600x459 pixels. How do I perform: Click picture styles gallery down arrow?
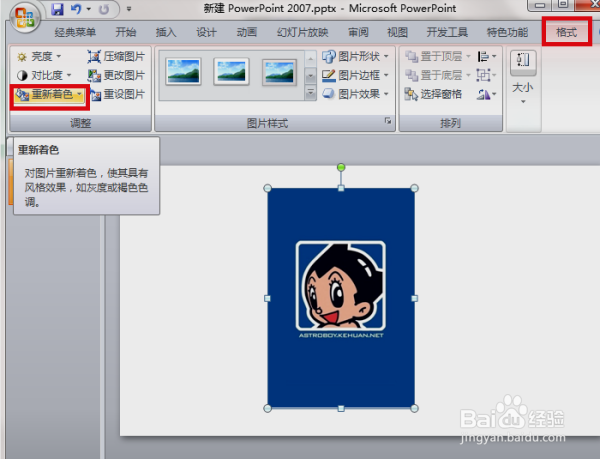(310, 76)
